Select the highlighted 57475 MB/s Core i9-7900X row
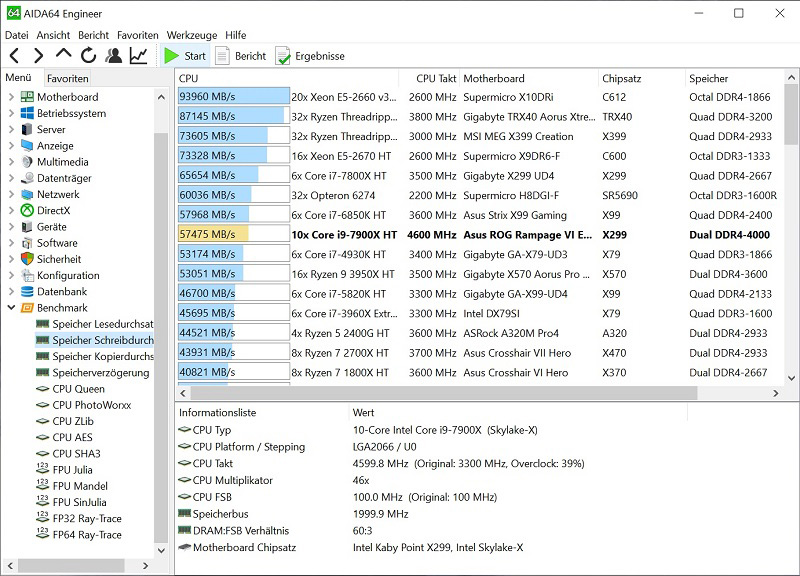Image resolution: width=800 pixels, height=576 pixels. coord(479,235)
